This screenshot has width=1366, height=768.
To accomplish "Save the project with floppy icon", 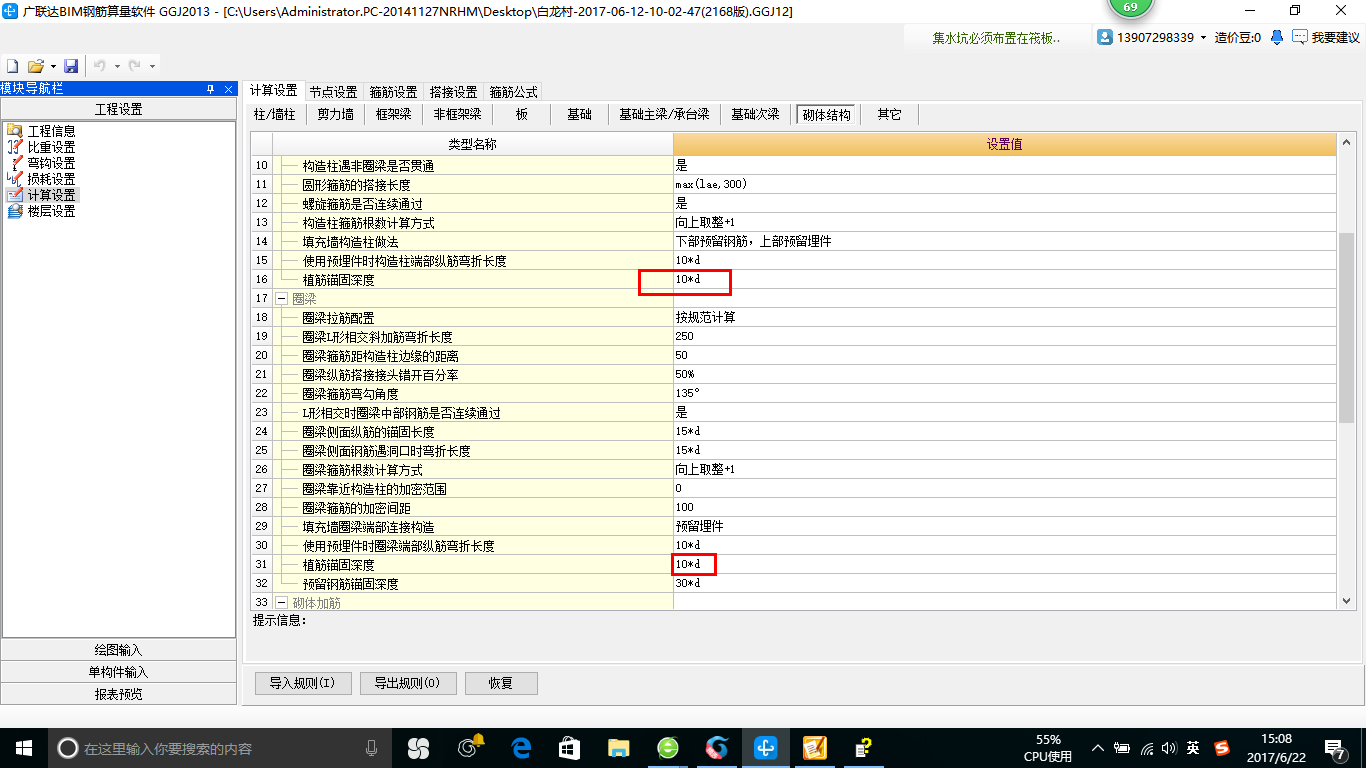I will tap(71, 66).
